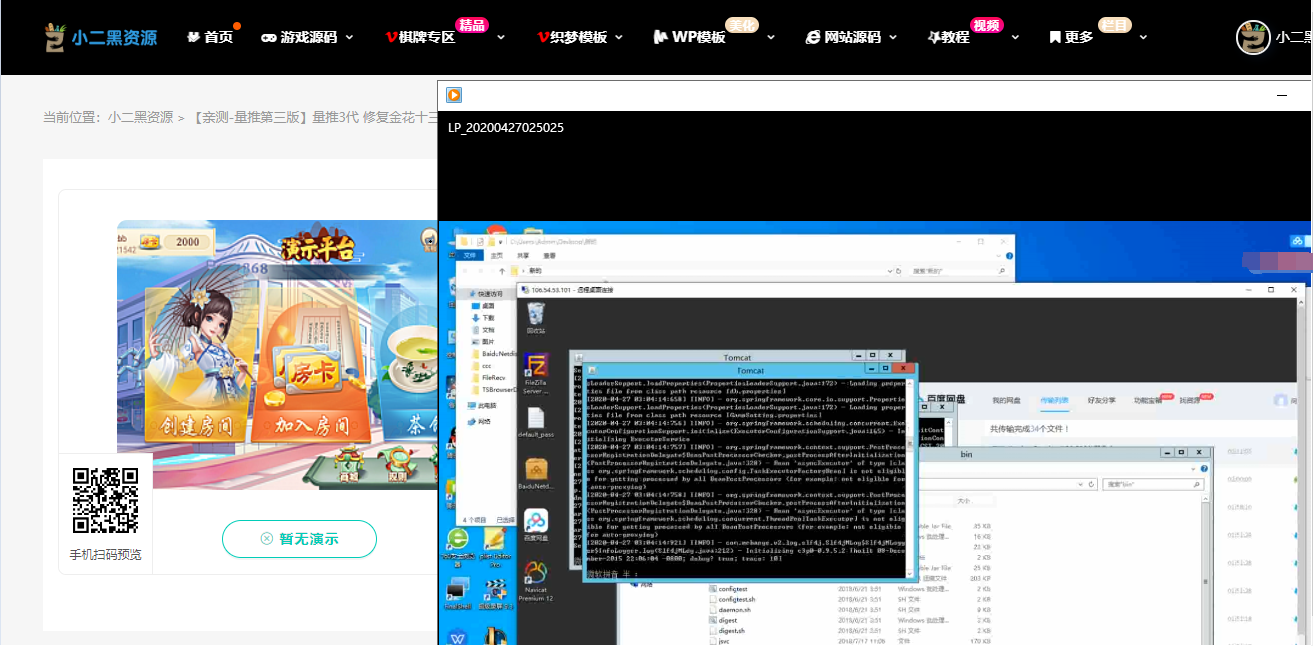Click the 此电脑 item in Explorer sidebar
The image size is (1313, 646).
click(x=484, y=405)
